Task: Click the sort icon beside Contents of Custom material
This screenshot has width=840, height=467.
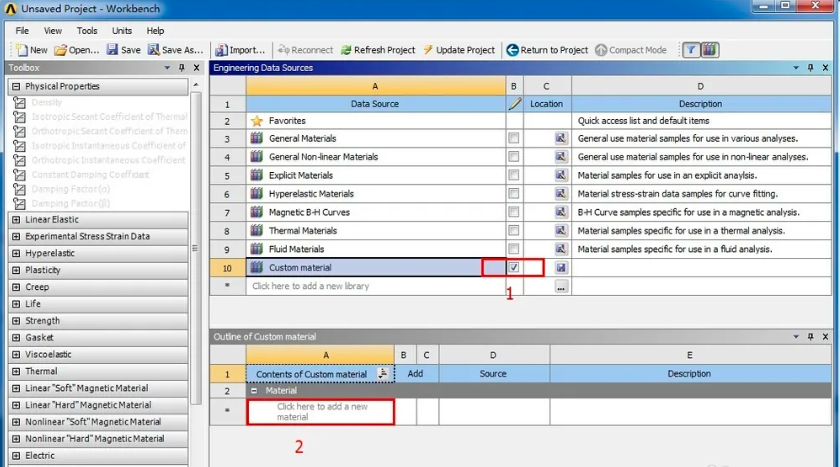Action: pos(382,374)
